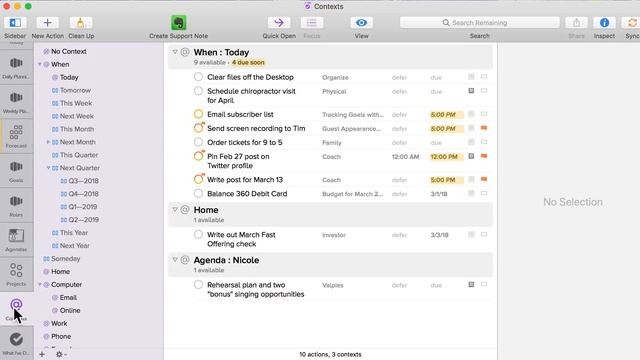The width and height of the screenshot is (640, 360).
Task: Click the Quick Open arrow icon
Action: (x=279, y=23)
